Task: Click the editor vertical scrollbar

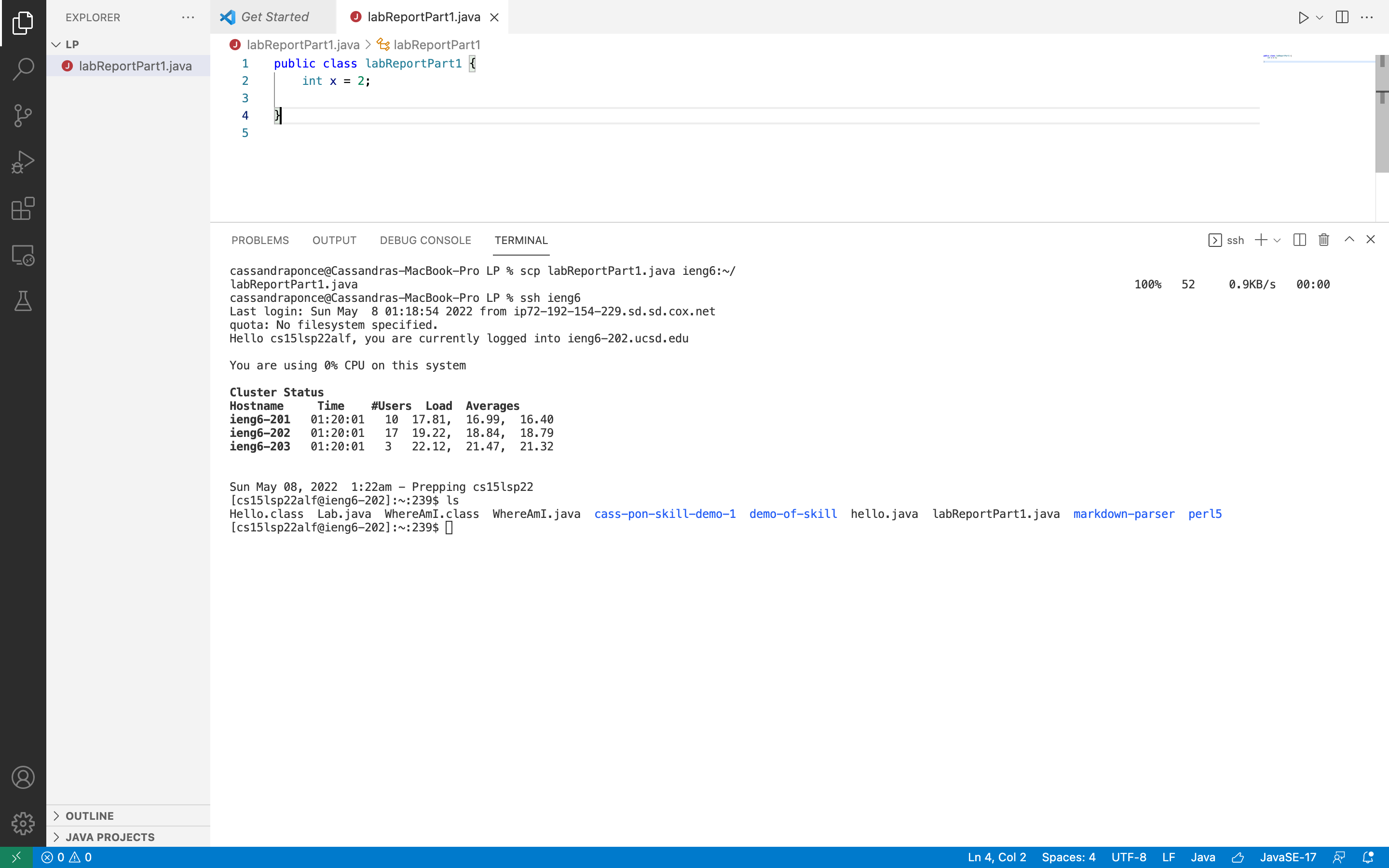Action: 1382,114
